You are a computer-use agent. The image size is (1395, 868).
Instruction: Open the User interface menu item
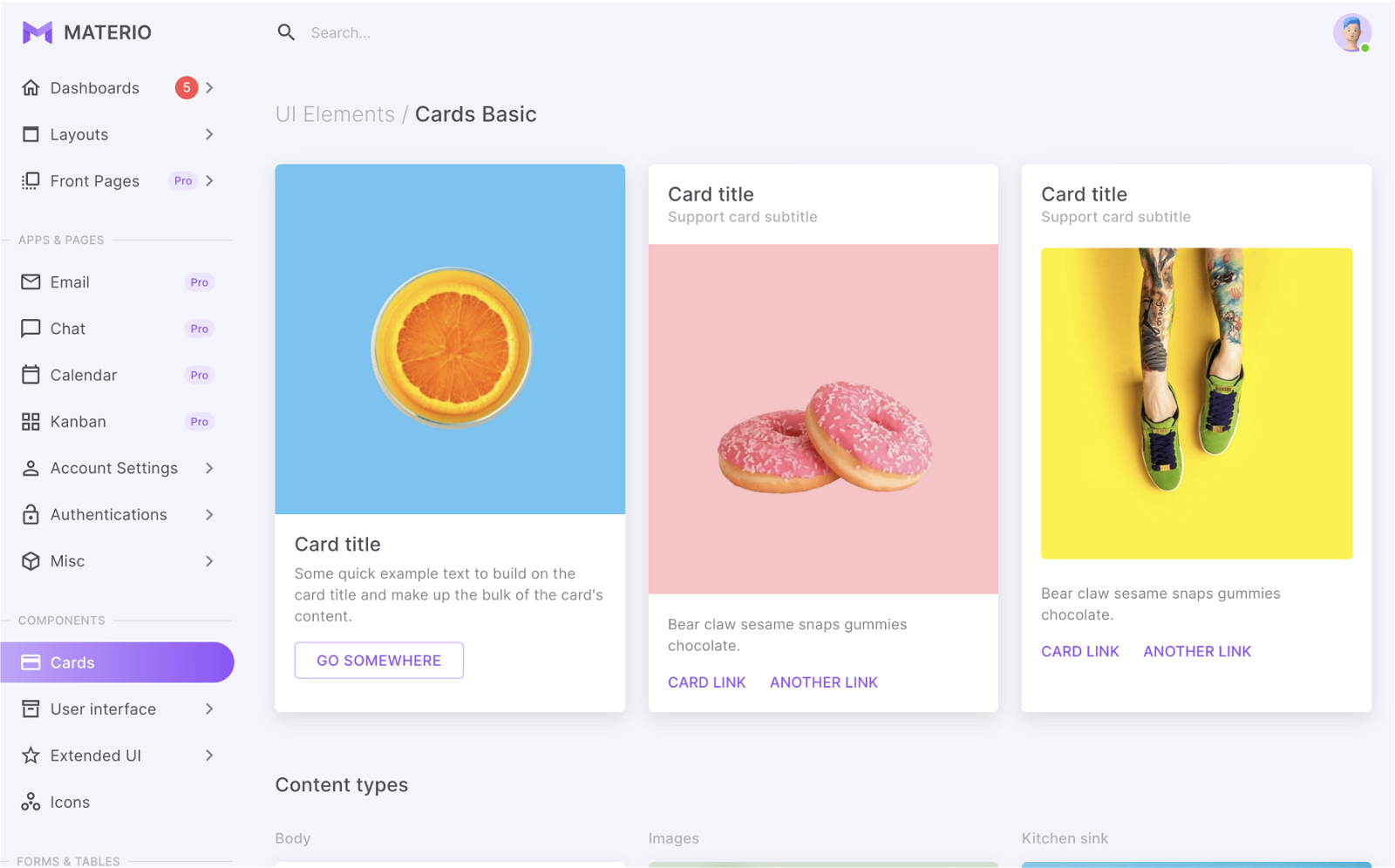[103, 709]
